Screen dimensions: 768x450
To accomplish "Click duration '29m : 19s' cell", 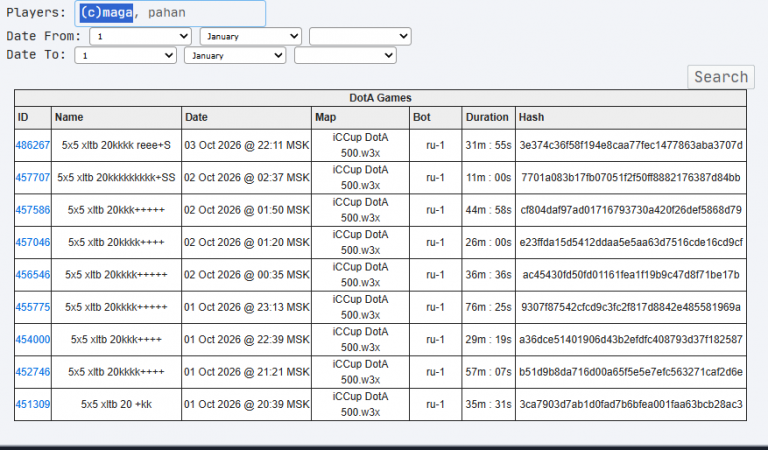I will click(488, 339).
